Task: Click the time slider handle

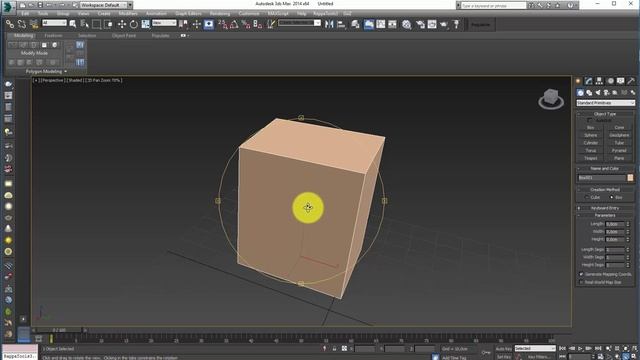Action: (59, 330)
